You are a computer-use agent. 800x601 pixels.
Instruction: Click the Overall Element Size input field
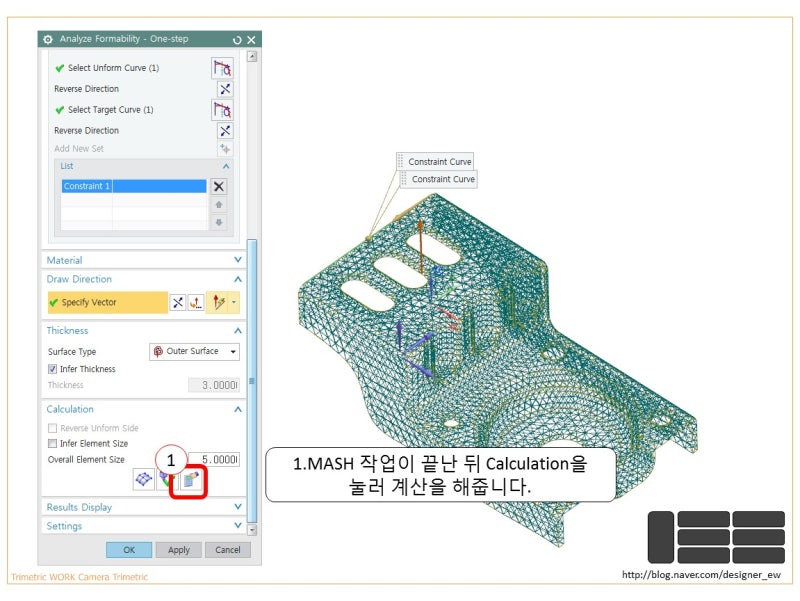pyautogui.click(x=214, y=460)
